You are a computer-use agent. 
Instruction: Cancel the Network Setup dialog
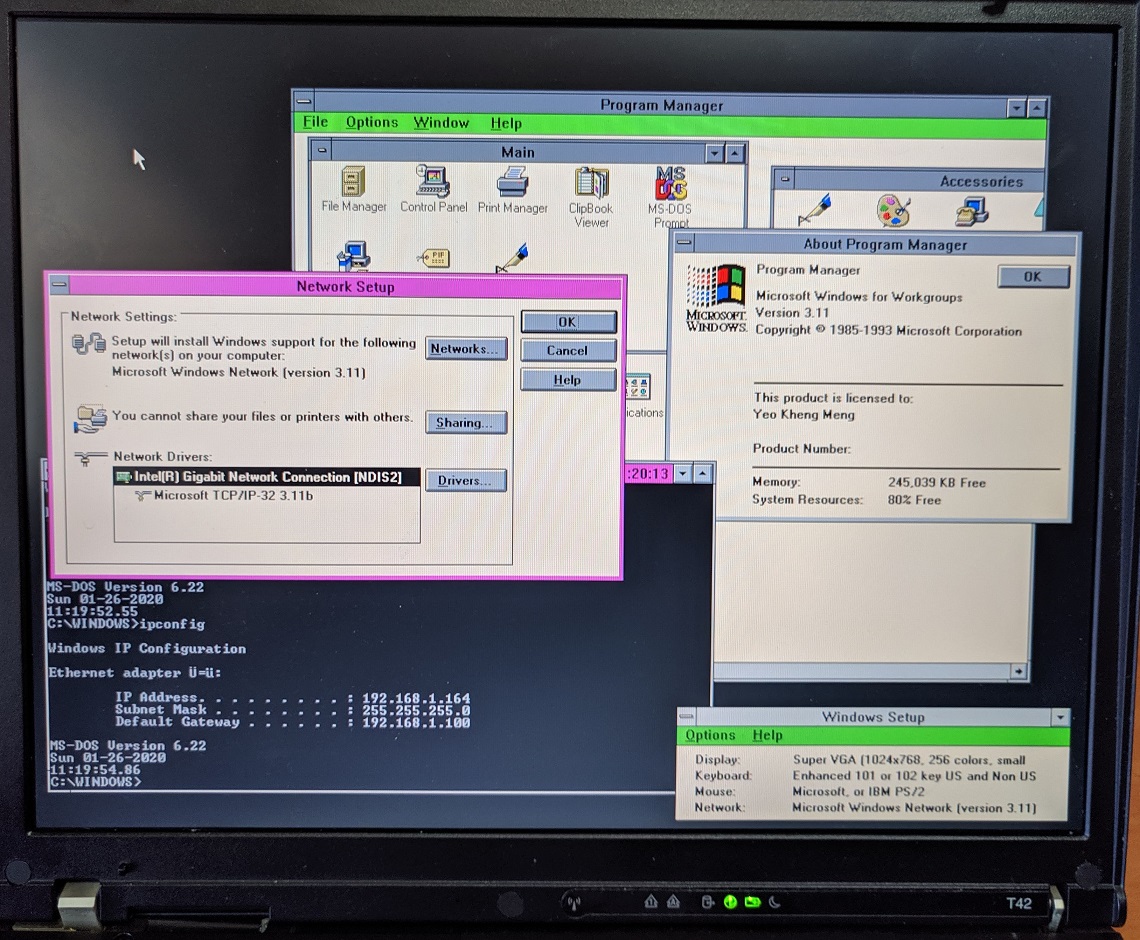[x=569, y=350]
